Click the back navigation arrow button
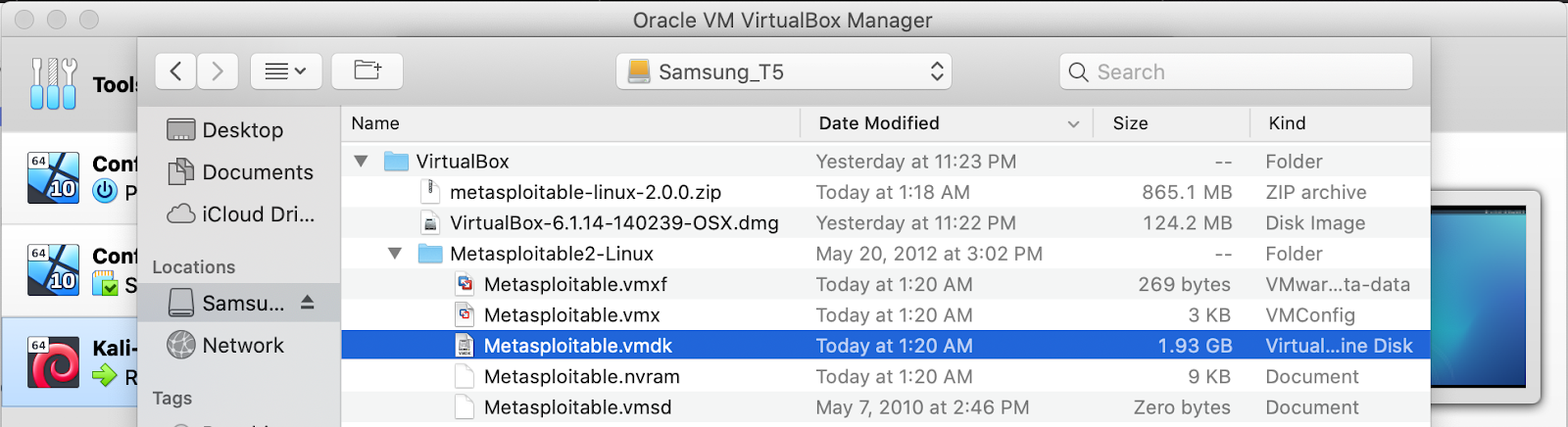 tap(175, 71)
